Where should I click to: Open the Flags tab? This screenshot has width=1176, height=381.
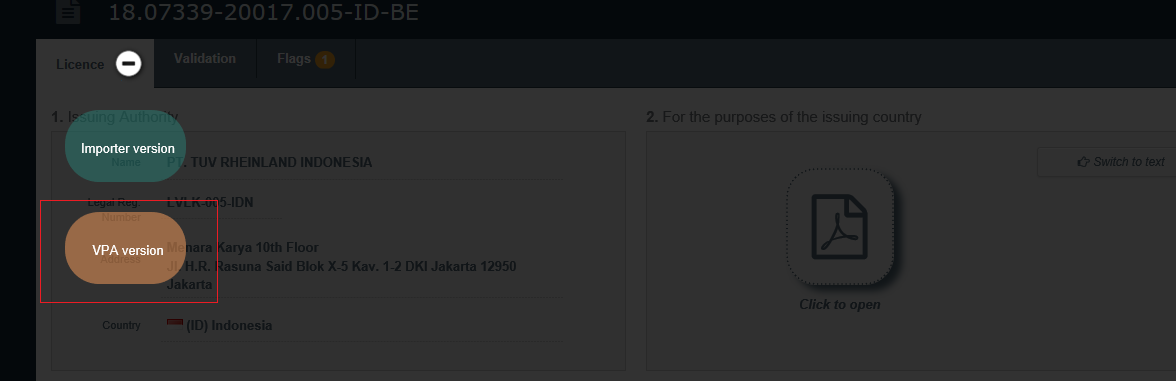click(306, 58)
